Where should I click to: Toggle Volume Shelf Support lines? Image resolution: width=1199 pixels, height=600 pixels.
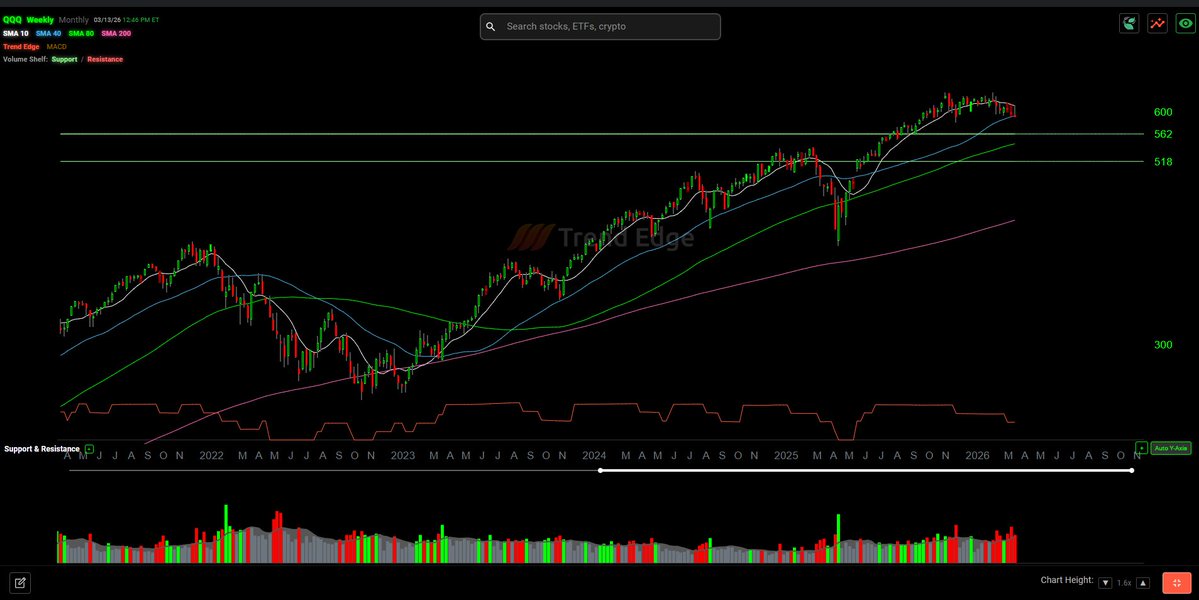pyautogui.click(x=64, y=60)
